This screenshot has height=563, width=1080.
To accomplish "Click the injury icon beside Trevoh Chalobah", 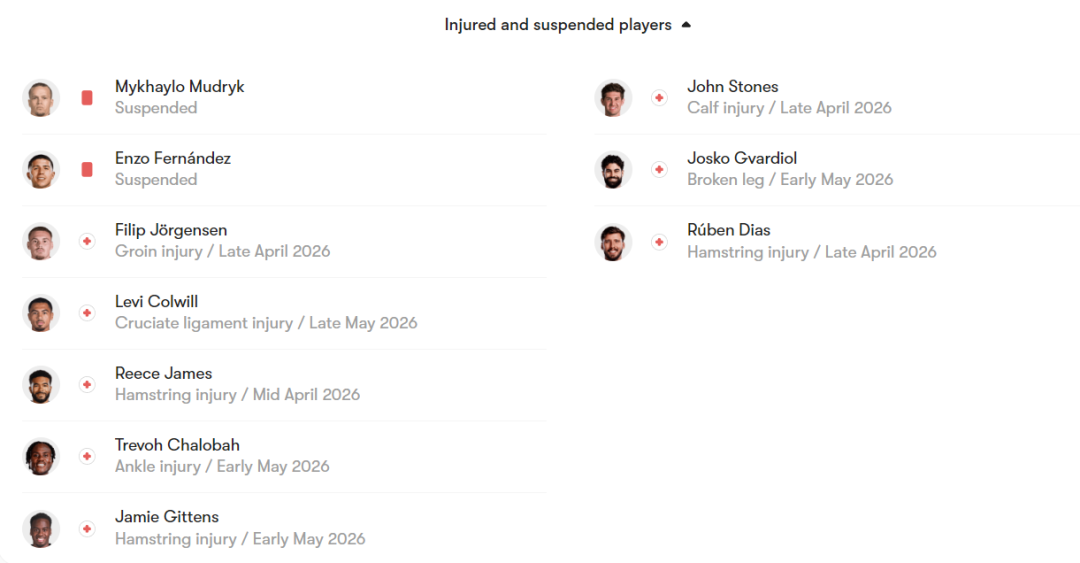I will [87, 456].
